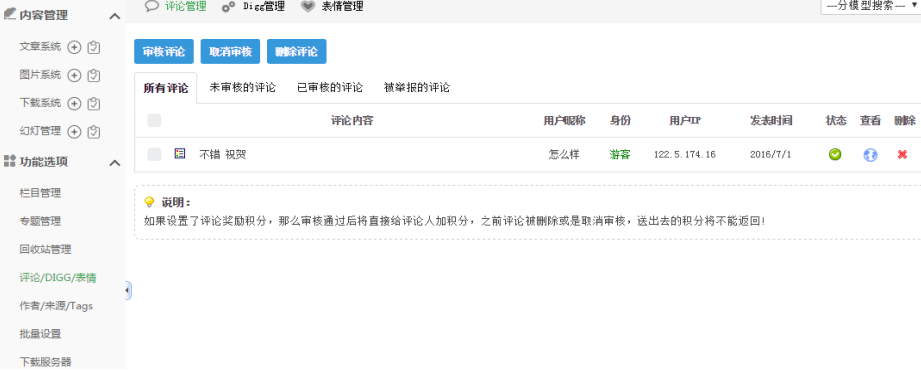Click the user nickname 怎么样
Screen dimensions: 921x381
pyautogui.click(x=564, y=154)
